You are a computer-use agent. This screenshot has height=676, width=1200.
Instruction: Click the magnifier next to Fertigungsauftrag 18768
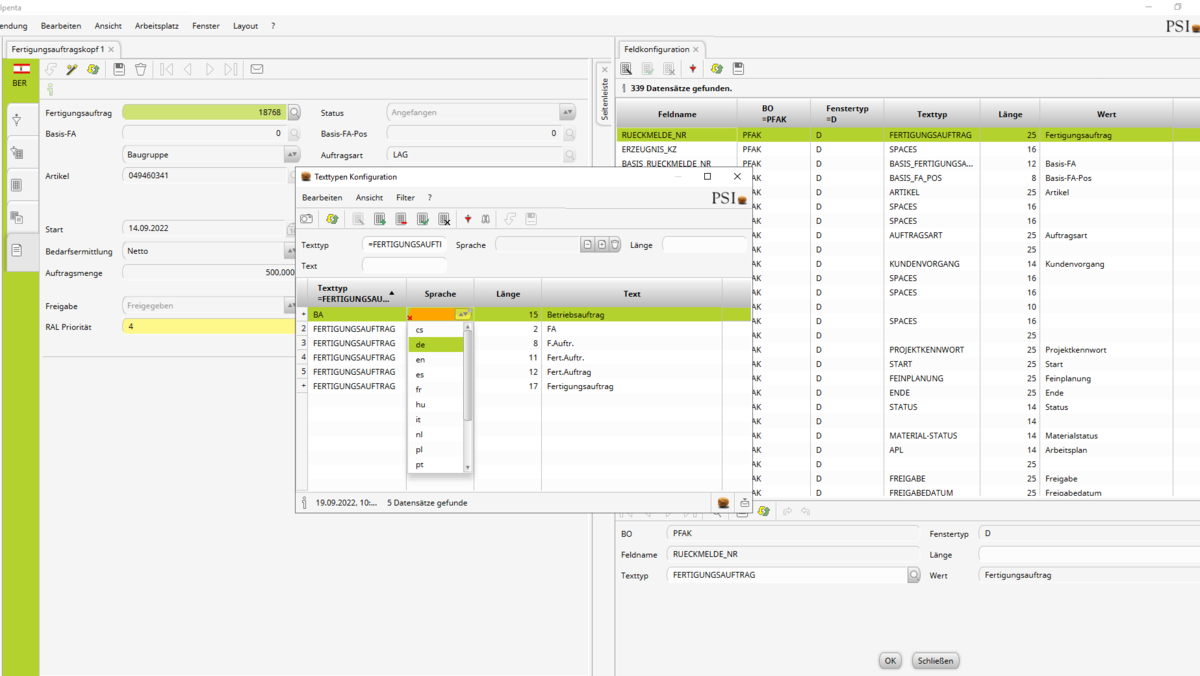pyautogui.click(x=294, y=113)
